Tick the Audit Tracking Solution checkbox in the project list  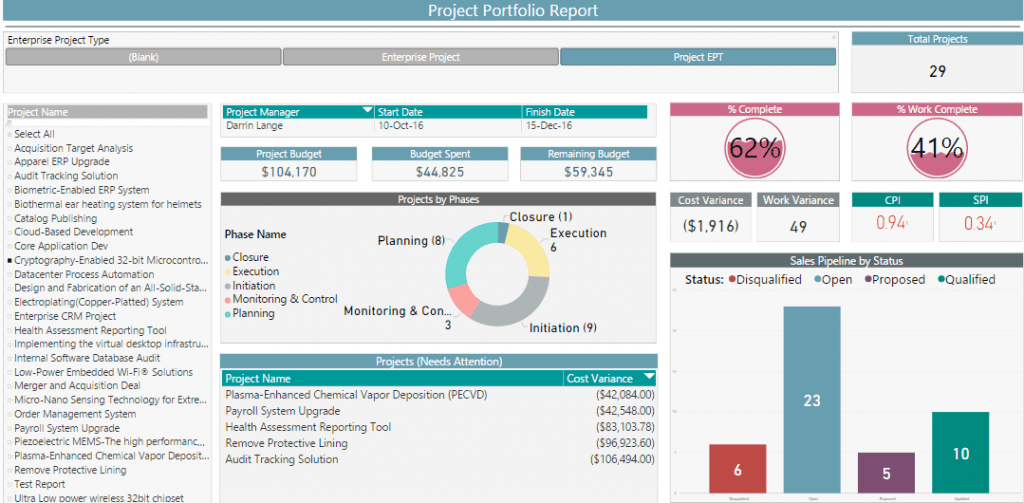tap(10, 176)
